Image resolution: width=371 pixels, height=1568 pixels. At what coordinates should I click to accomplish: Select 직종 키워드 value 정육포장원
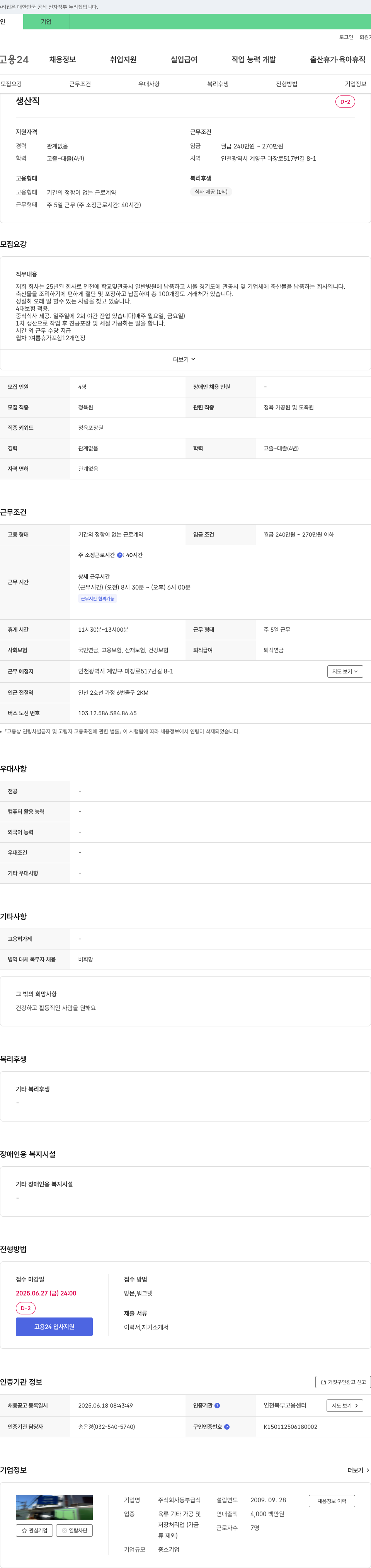[x=90, y=428]
